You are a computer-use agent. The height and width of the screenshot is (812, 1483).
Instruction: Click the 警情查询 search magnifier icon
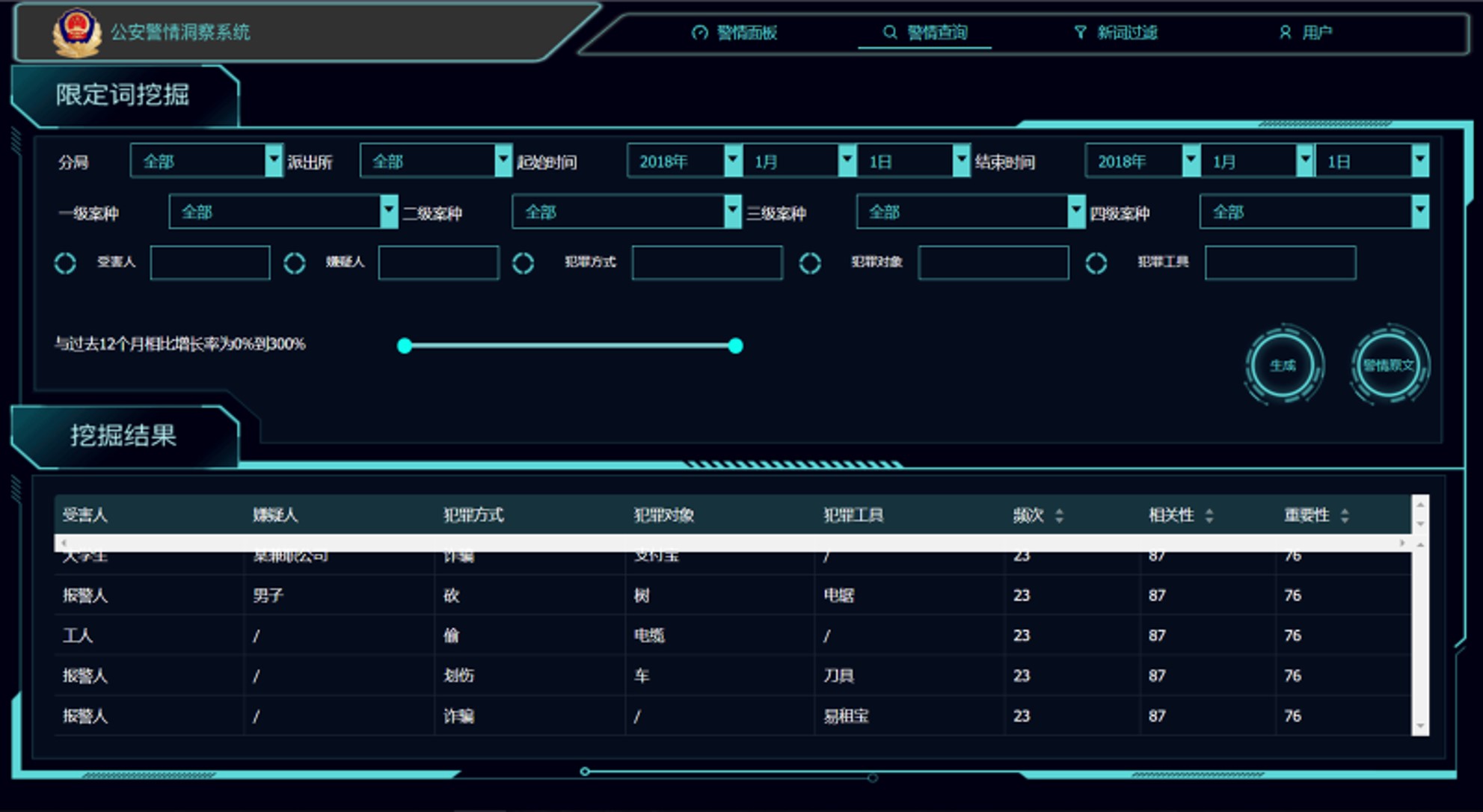pyautogui.click(x=890, y=32)
